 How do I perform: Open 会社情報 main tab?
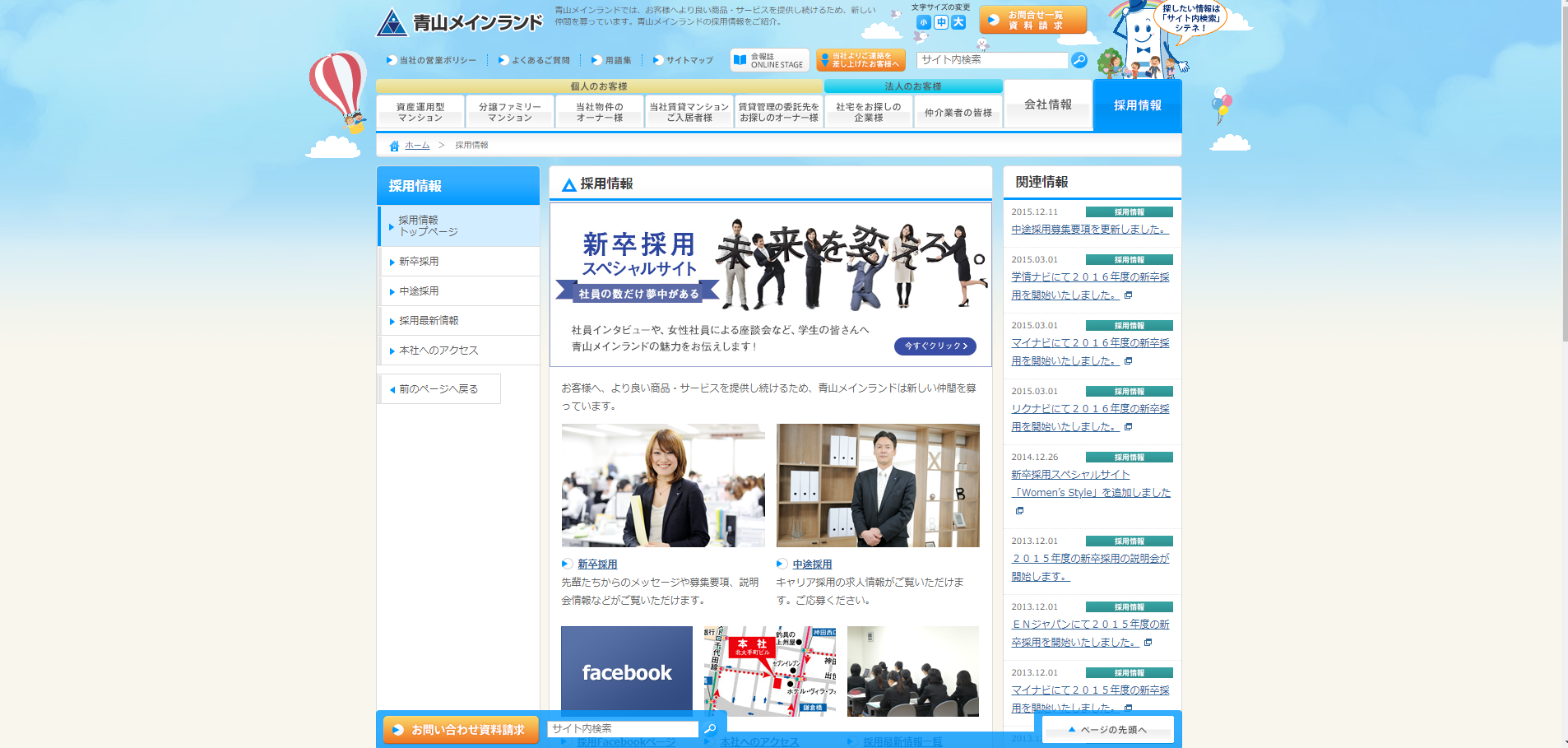[1048, 105]
